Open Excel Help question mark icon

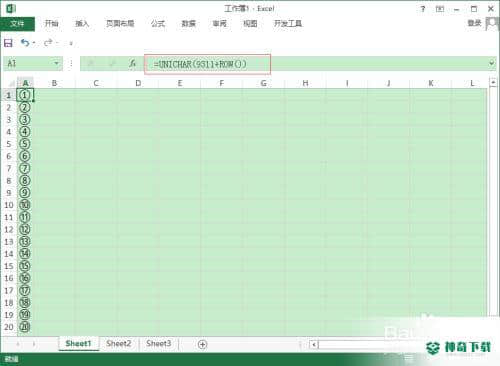[x=423, y=9]
